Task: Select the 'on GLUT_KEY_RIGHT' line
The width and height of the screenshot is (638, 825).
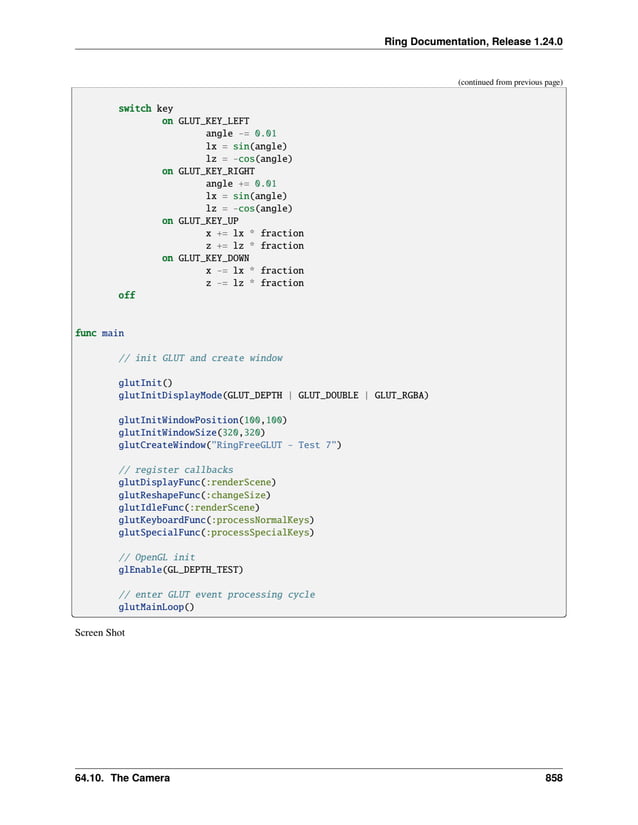Action: 208,171
